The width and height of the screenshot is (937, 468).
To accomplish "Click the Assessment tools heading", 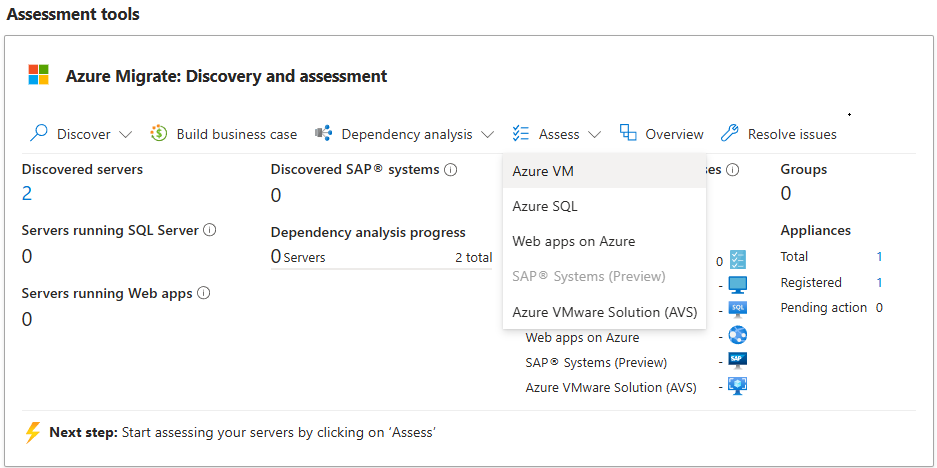I will tap(73, 14).
